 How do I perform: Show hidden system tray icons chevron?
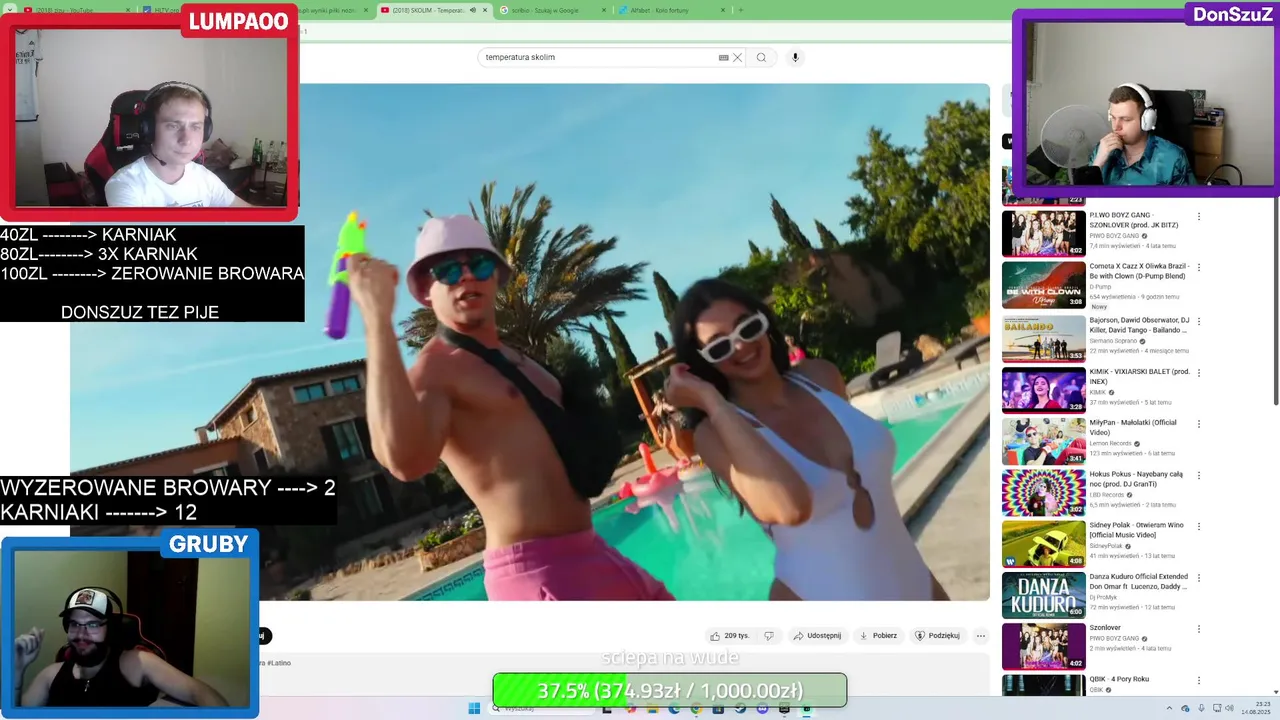point(1171,709)
